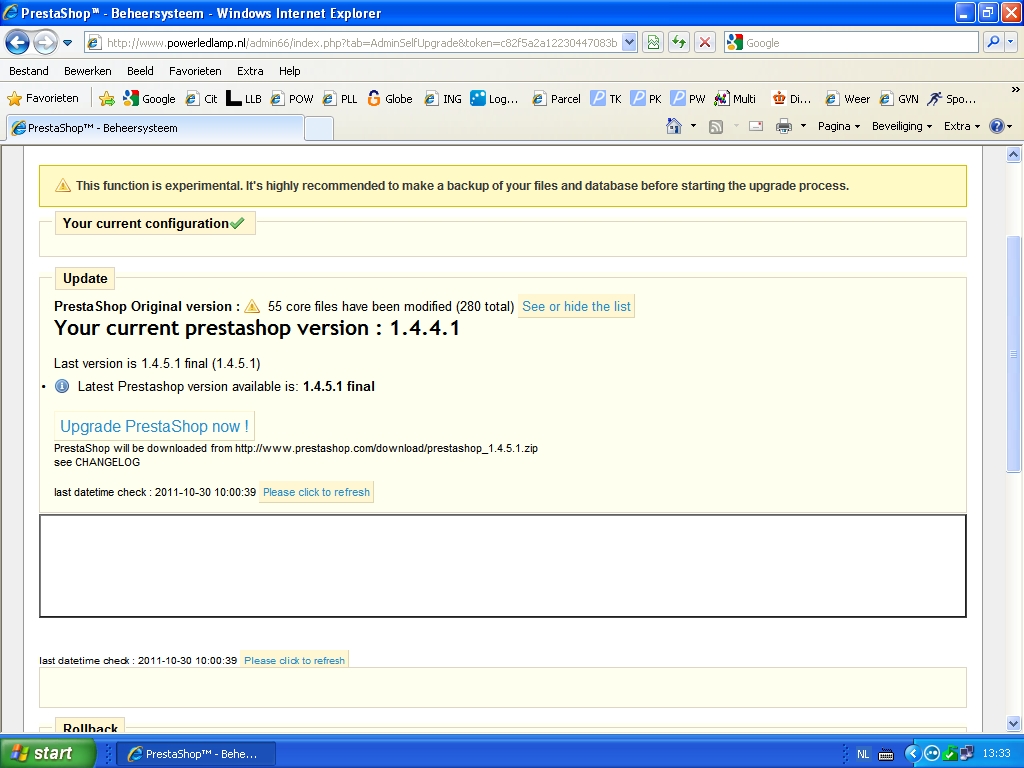The height and width of the screenshot is (768, 1024).
Task: Open the LLB favorite
Action: click(x=244, y=99)
